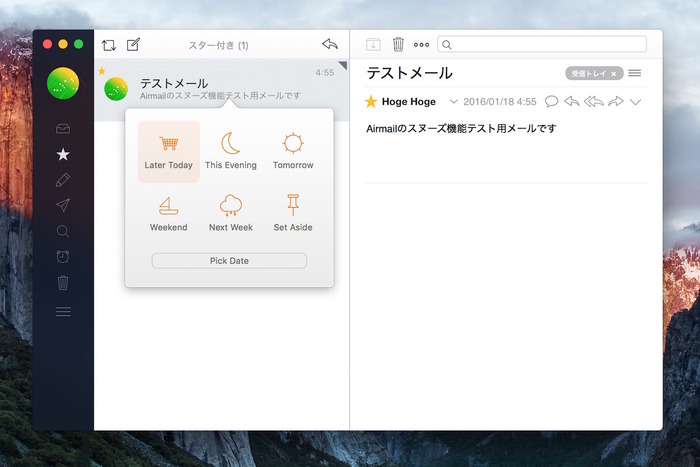
Task: Expand sender details chevron beside Hoge Hoge
Action: click(453, 102)
